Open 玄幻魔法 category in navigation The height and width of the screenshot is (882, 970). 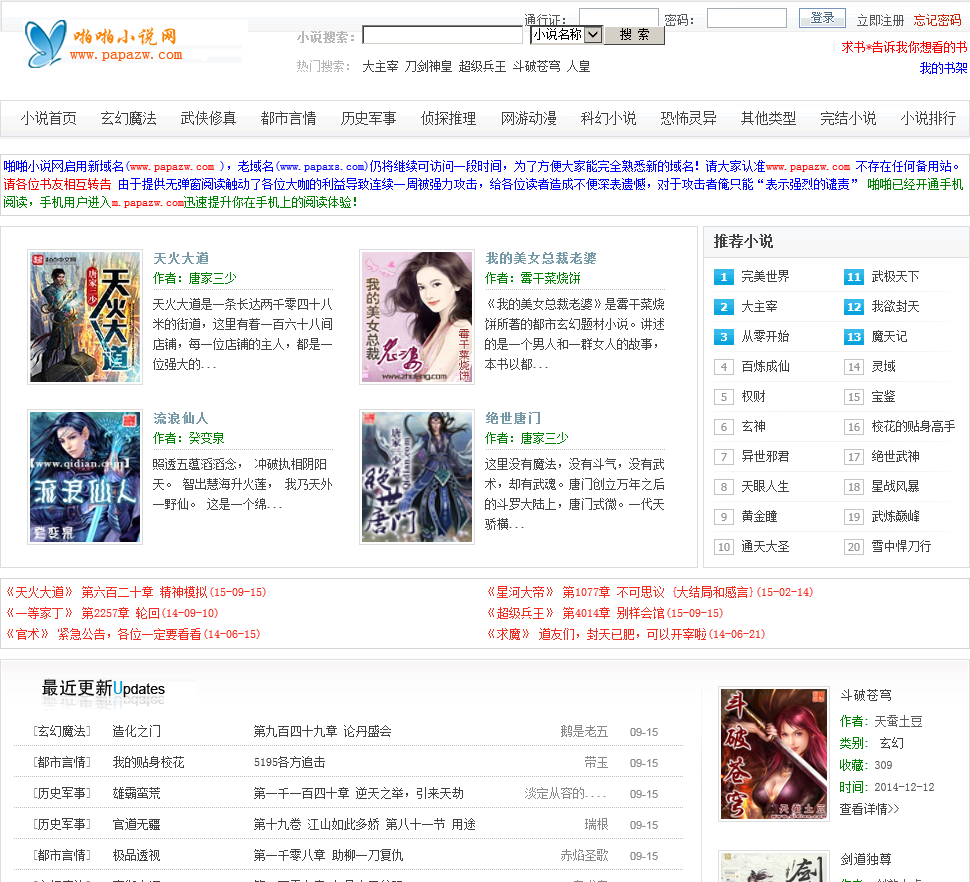[x=129, y=118]
